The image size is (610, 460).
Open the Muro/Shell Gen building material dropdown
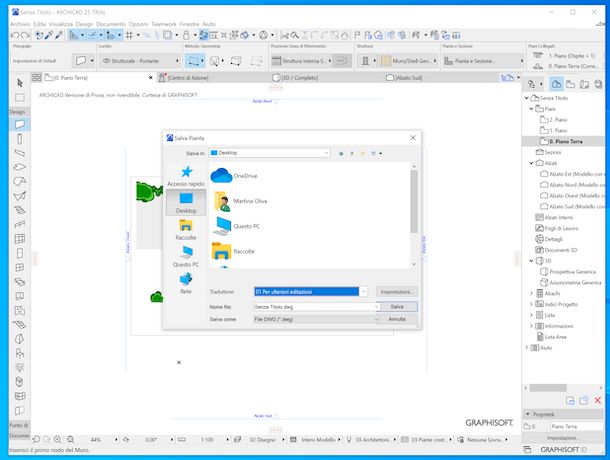click(409, 61)
